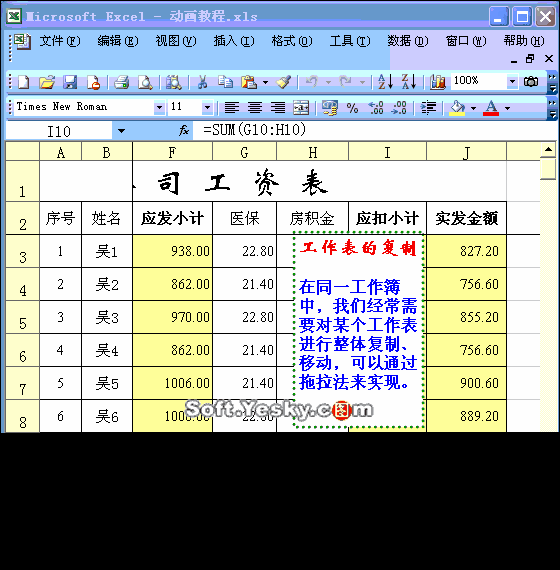Cut selection with the scissors icon

click(x=202, y=82)
